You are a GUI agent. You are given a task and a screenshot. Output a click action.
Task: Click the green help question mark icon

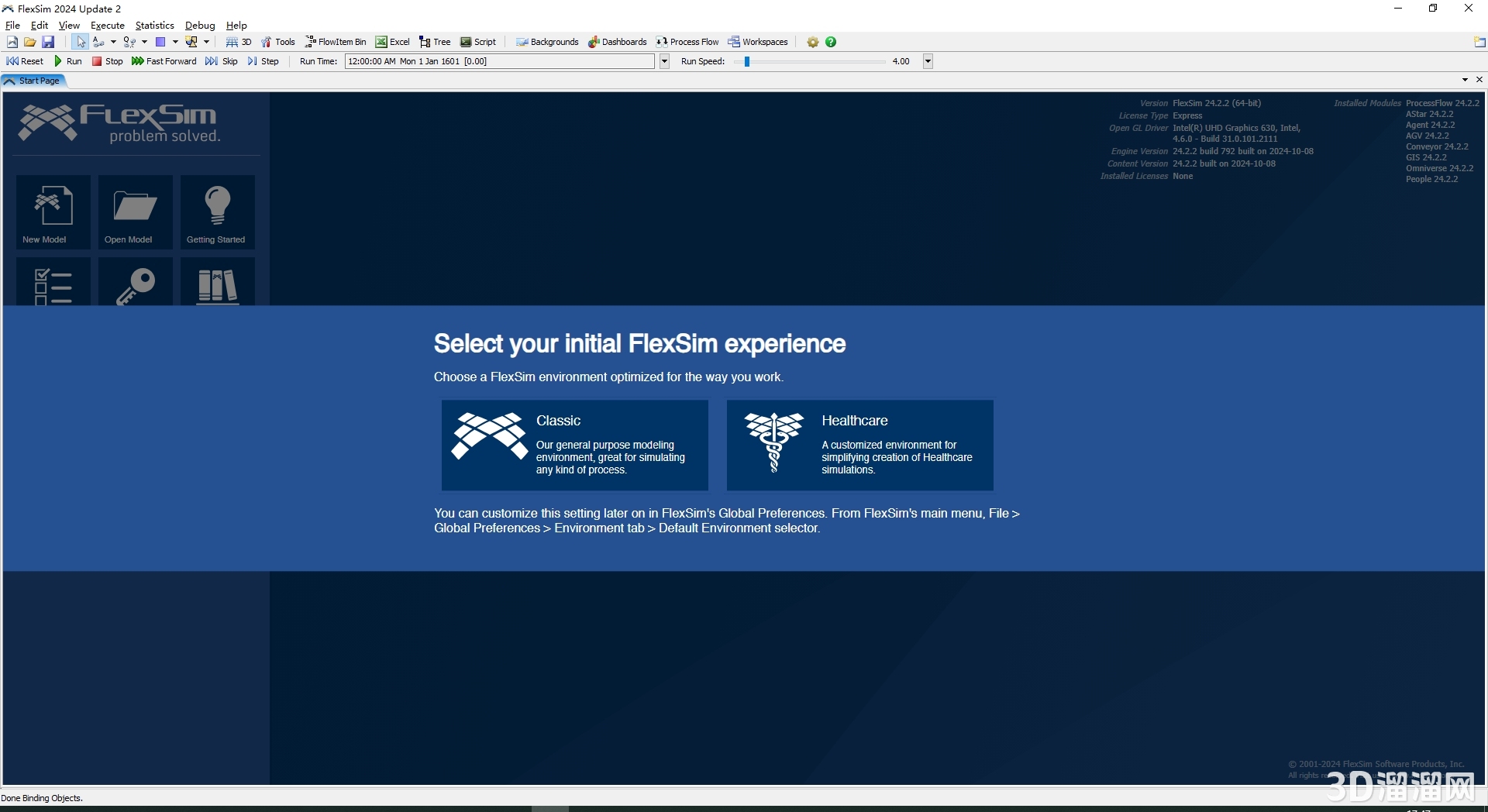(x=831, y=42)
